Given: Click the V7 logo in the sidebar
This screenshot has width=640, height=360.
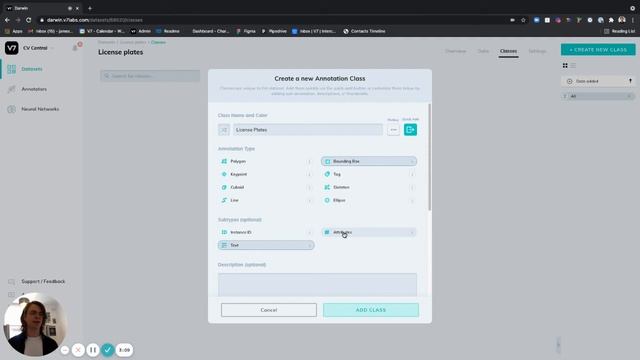Looking at the screenshot, I should click(x=11, y=48).
